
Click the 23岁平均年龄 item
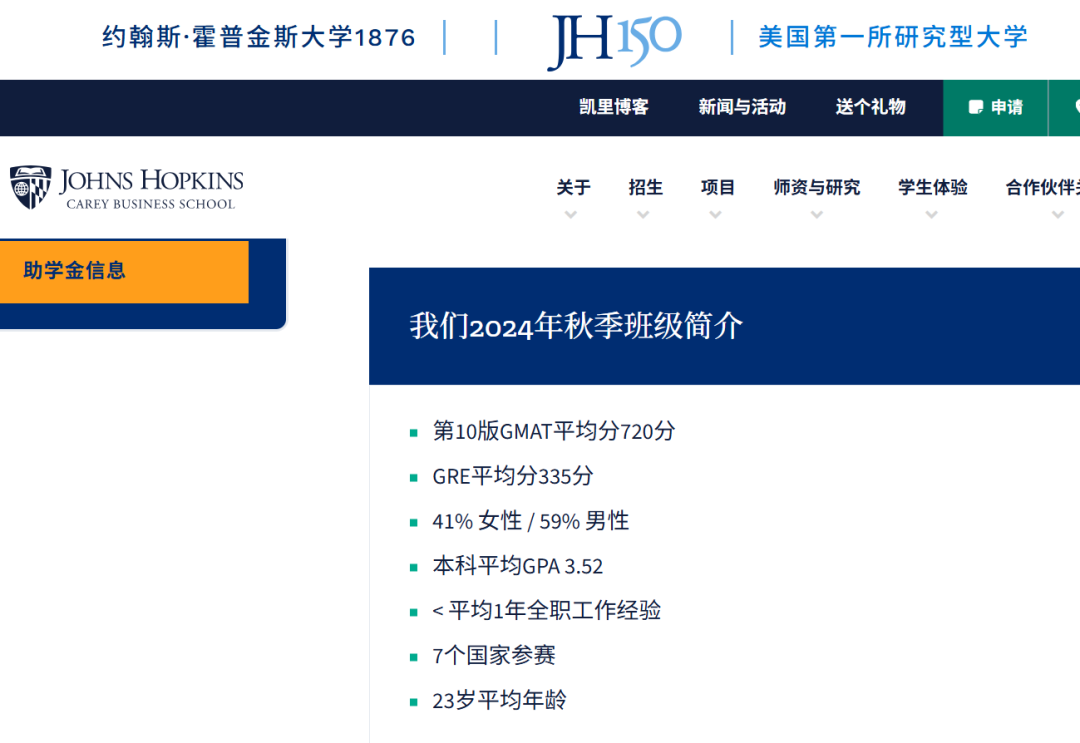coord(499,700)
